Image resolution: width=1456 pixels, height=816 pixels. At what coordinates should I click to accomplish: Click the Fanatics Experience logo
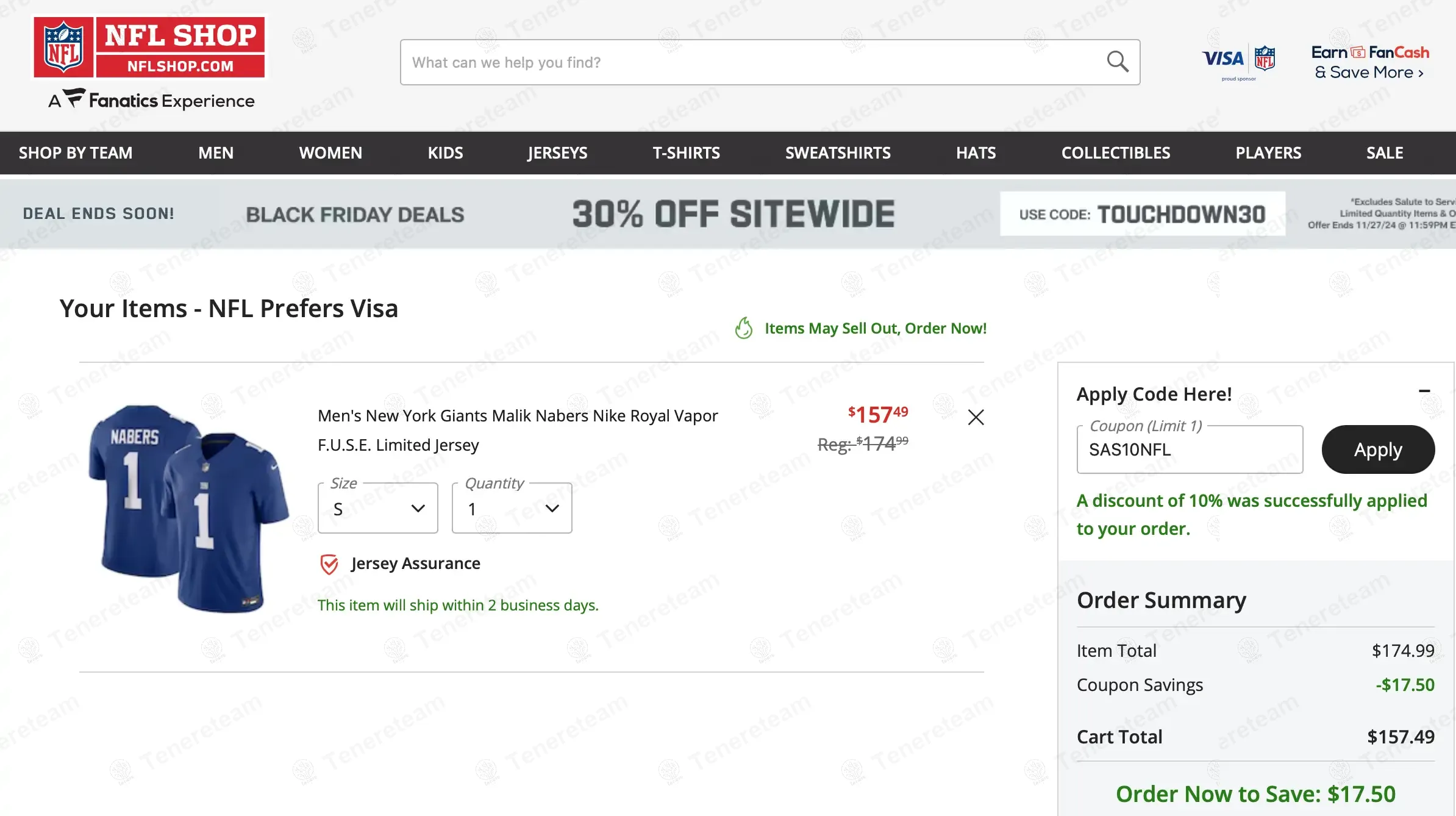(x=152, y=100)
